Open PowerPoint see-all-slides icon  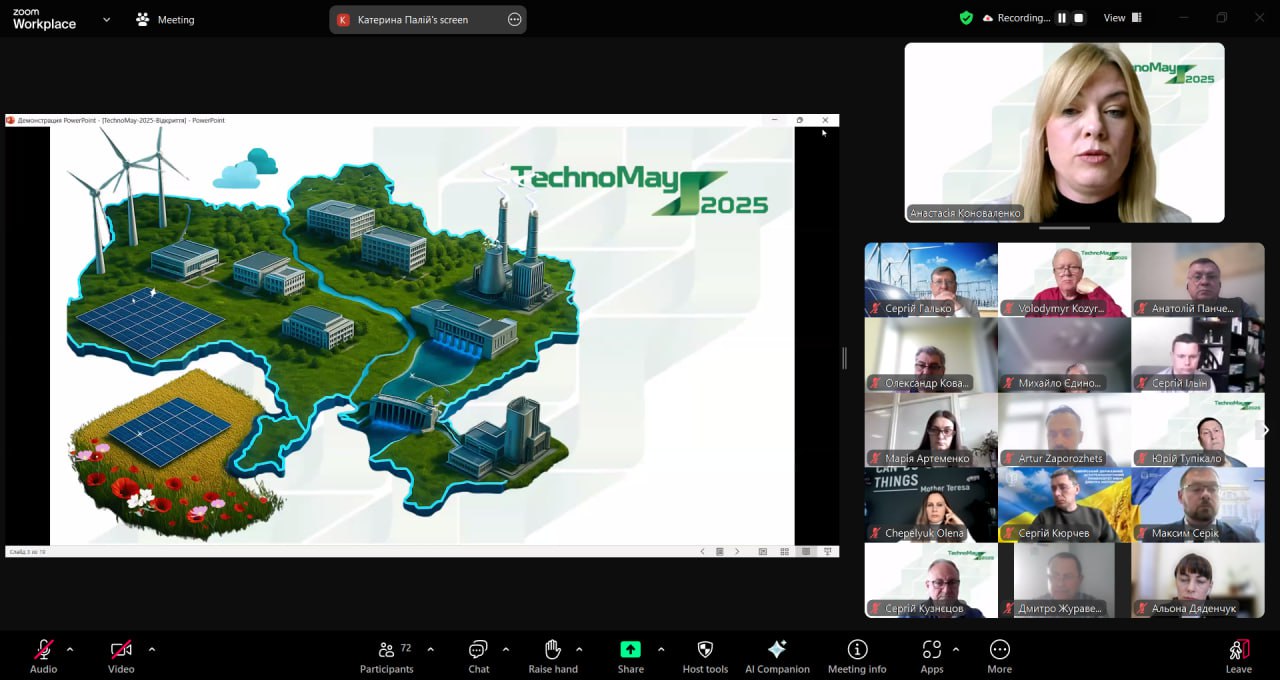click(719, 551)
